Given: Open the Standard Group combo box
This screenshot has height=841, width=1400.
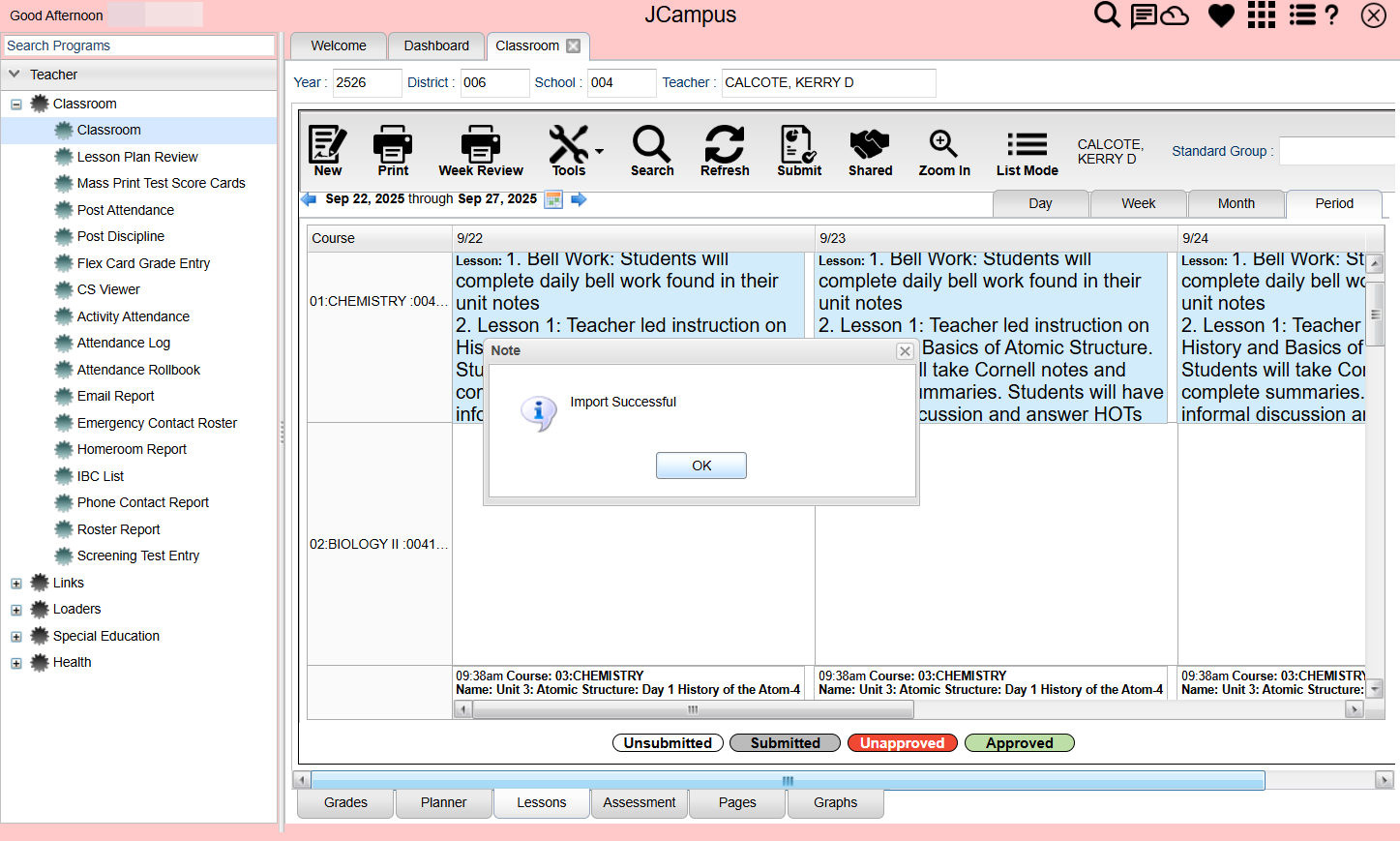Looking at the screenshot, I should pyautogui.click(x=1339, y=151).
